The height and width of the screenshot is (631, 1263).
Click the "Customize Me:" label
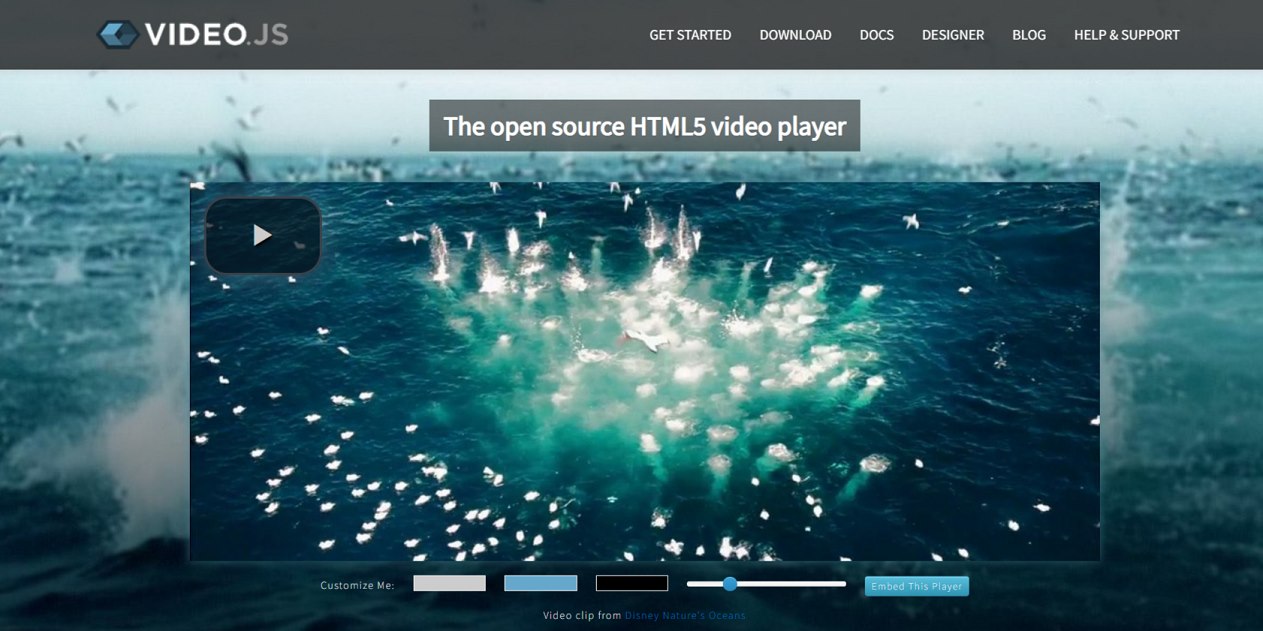click(357, 585)
